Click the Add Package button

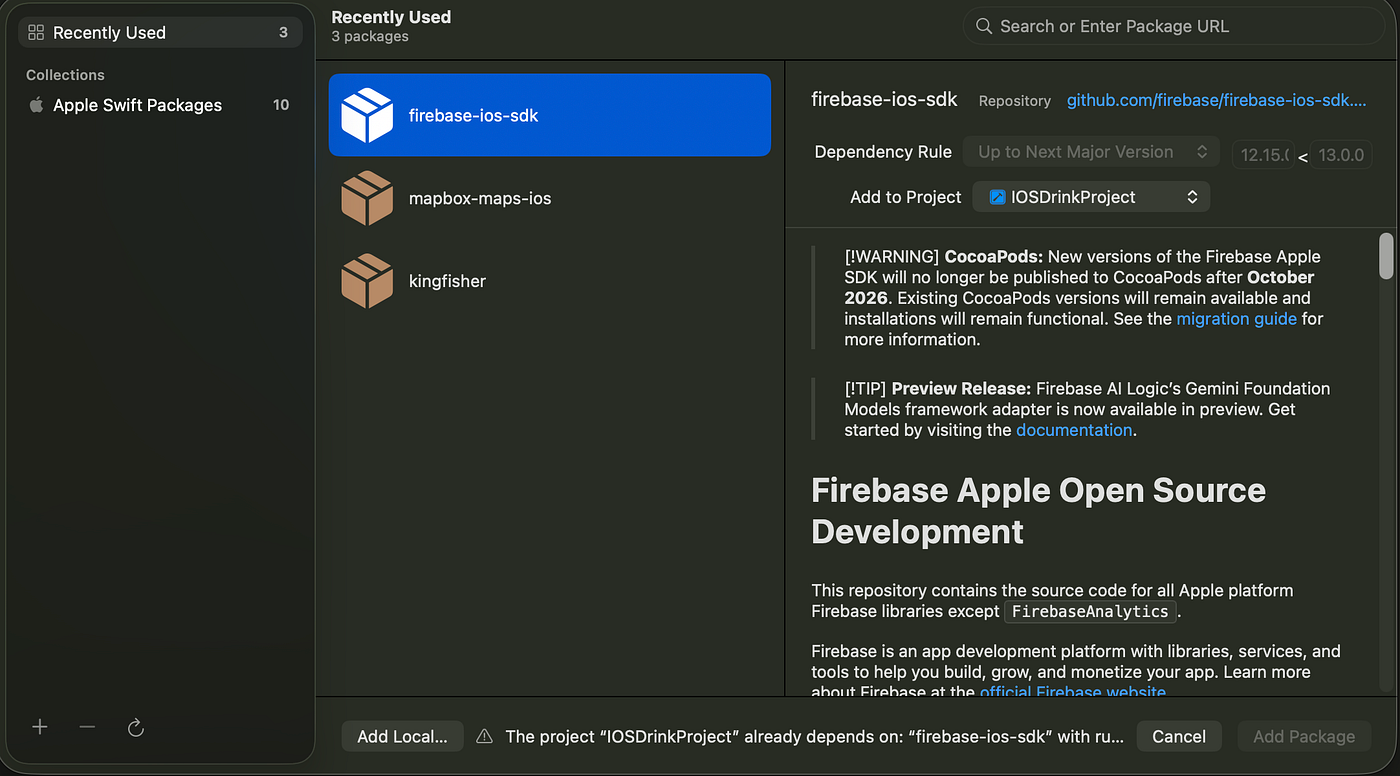[x=1304, y=737]
